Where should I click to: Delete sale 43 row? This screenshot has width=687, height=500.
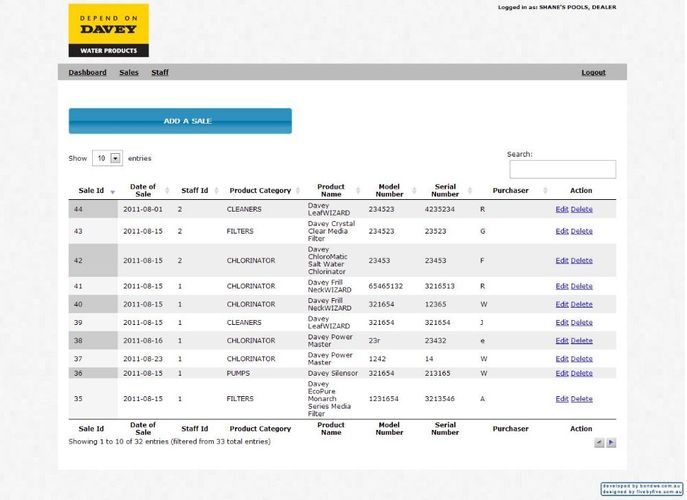pyautogui.click(x=581, y=231)
